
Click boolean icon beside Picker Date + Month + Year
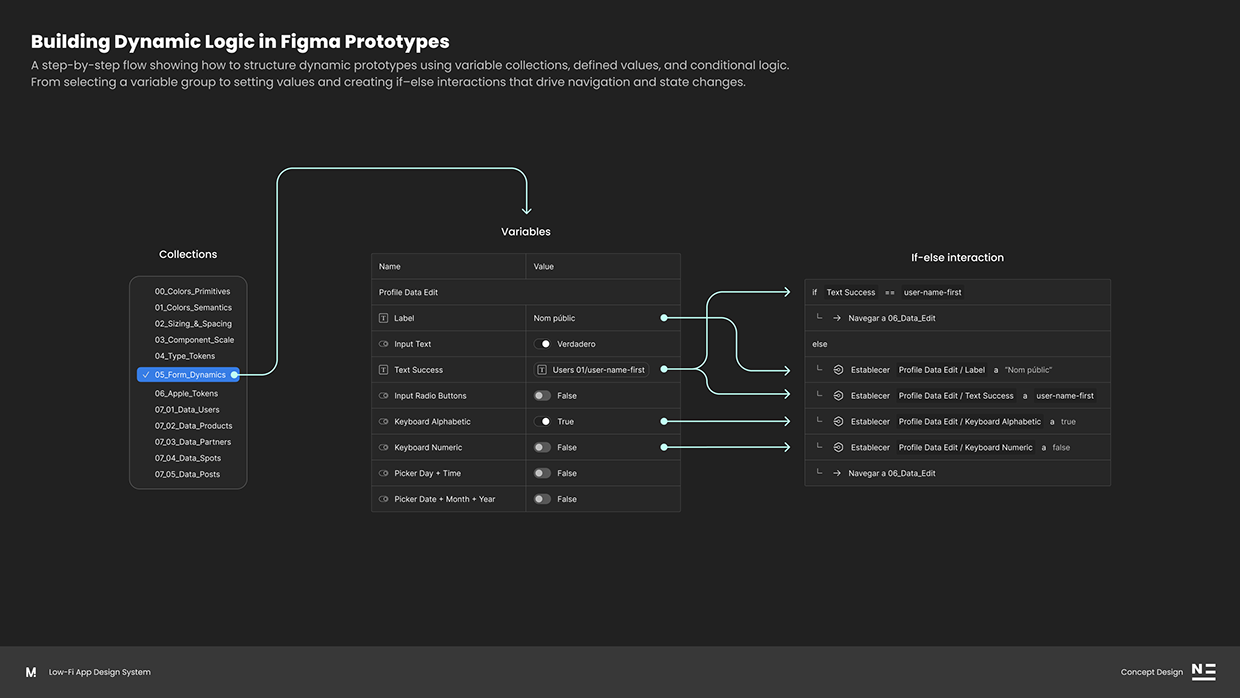tap(383, 499)
